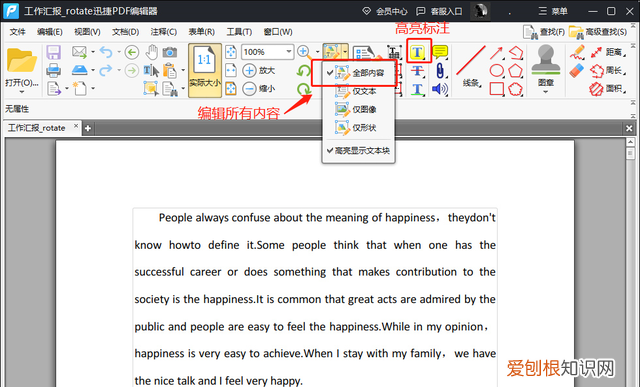The image size is (640, 387).
Task: Choose 仅形状 in the edit dropdown
Action: (x=358, y=128)
